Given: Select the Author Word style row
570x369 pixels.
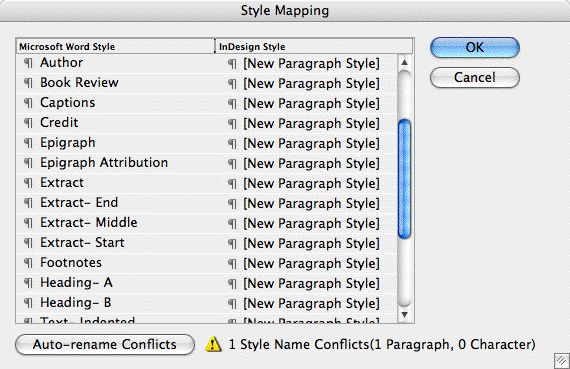Looking at the screenshot, I should pyautogui.click(x=61, y=63).
